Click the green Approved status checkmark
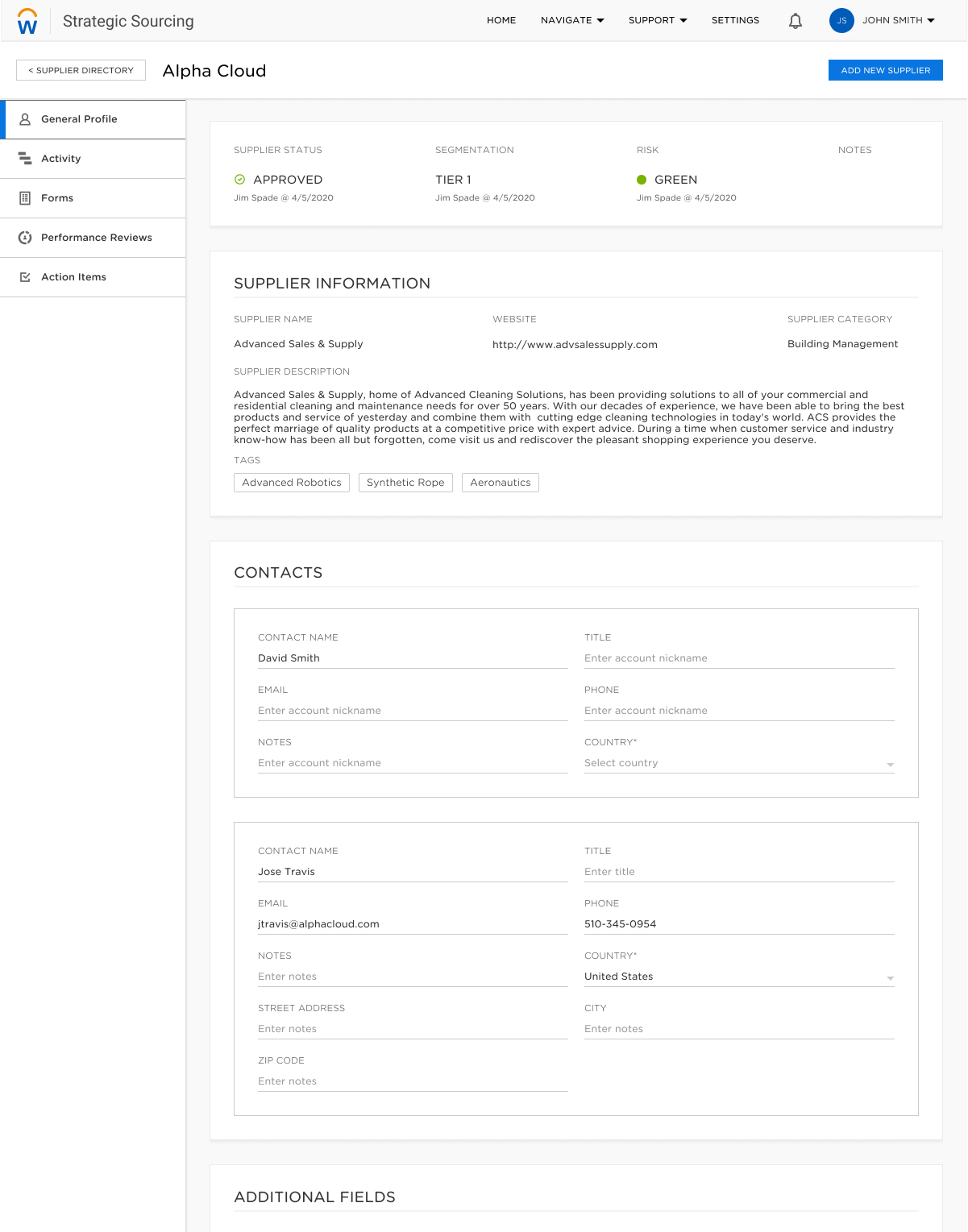Image resolution: width=968 pixels, height=1232 pixels. pos(239,179)
